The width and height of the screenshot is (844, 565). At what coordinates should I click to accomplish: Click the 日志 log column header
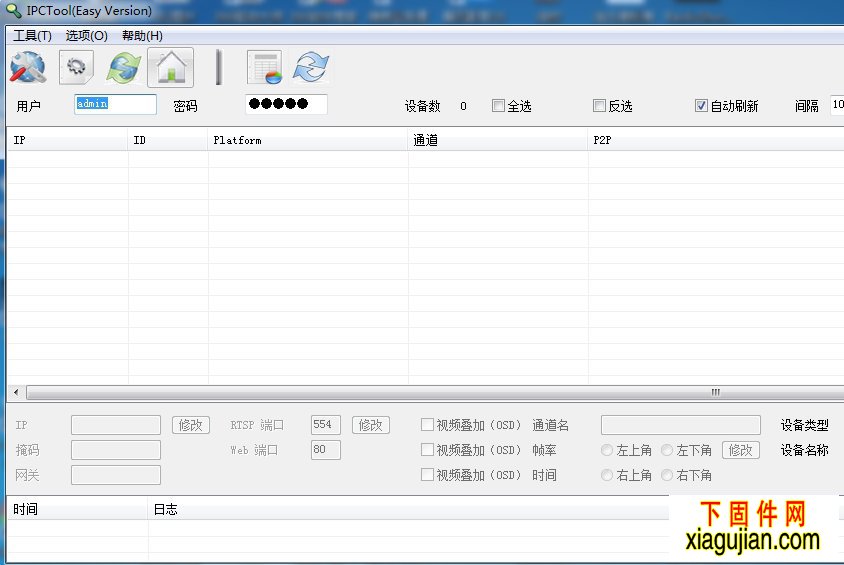pos(409,509)
